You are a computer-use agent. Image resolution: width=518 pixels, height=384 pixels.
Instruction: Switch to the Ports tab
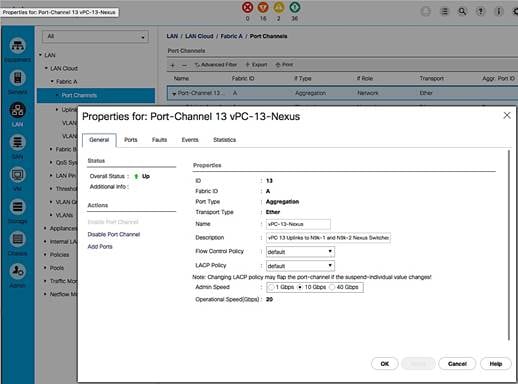click(131, 140)
